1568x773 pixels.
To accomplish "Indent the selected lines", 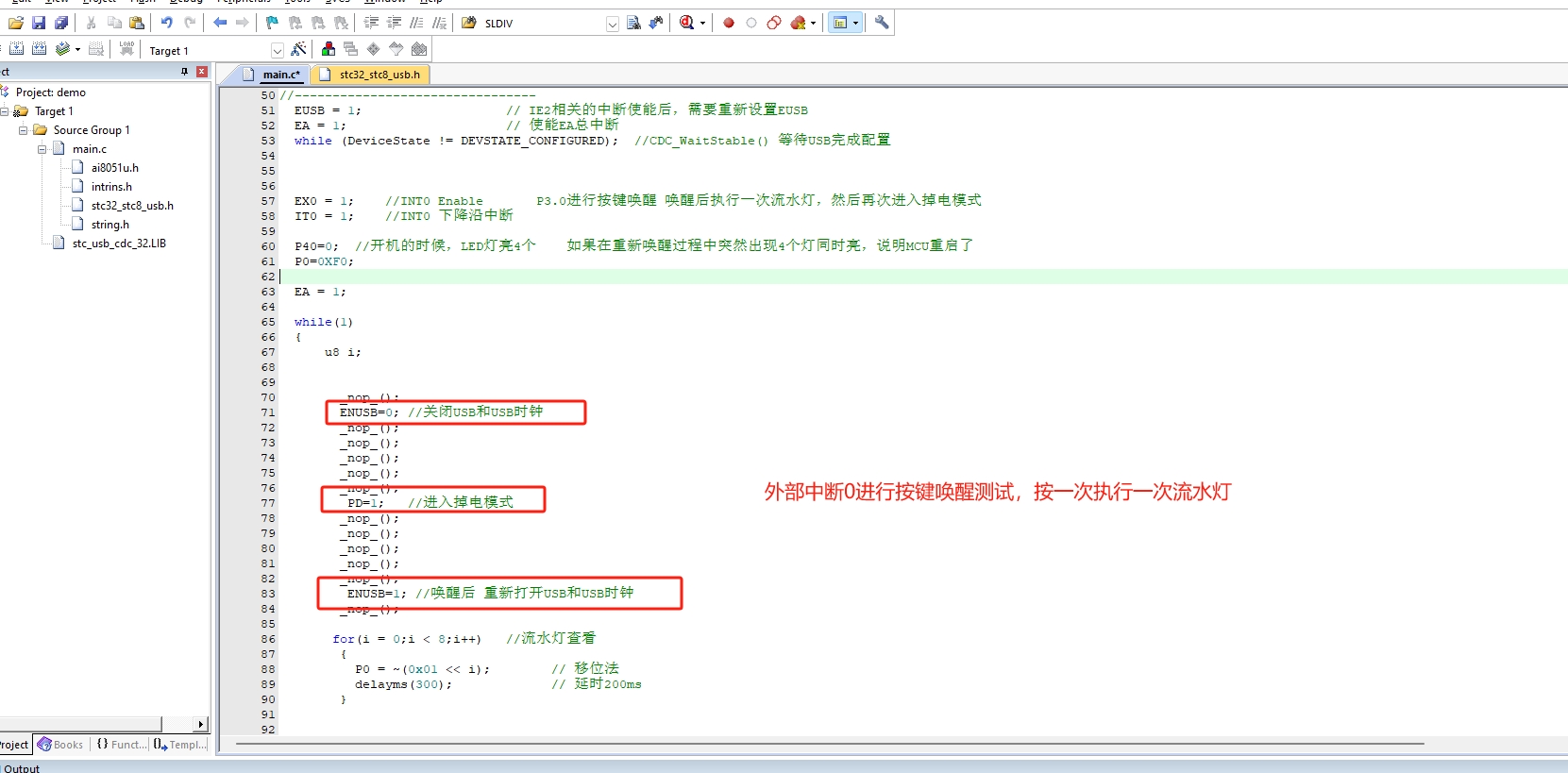I will (371, 23).
